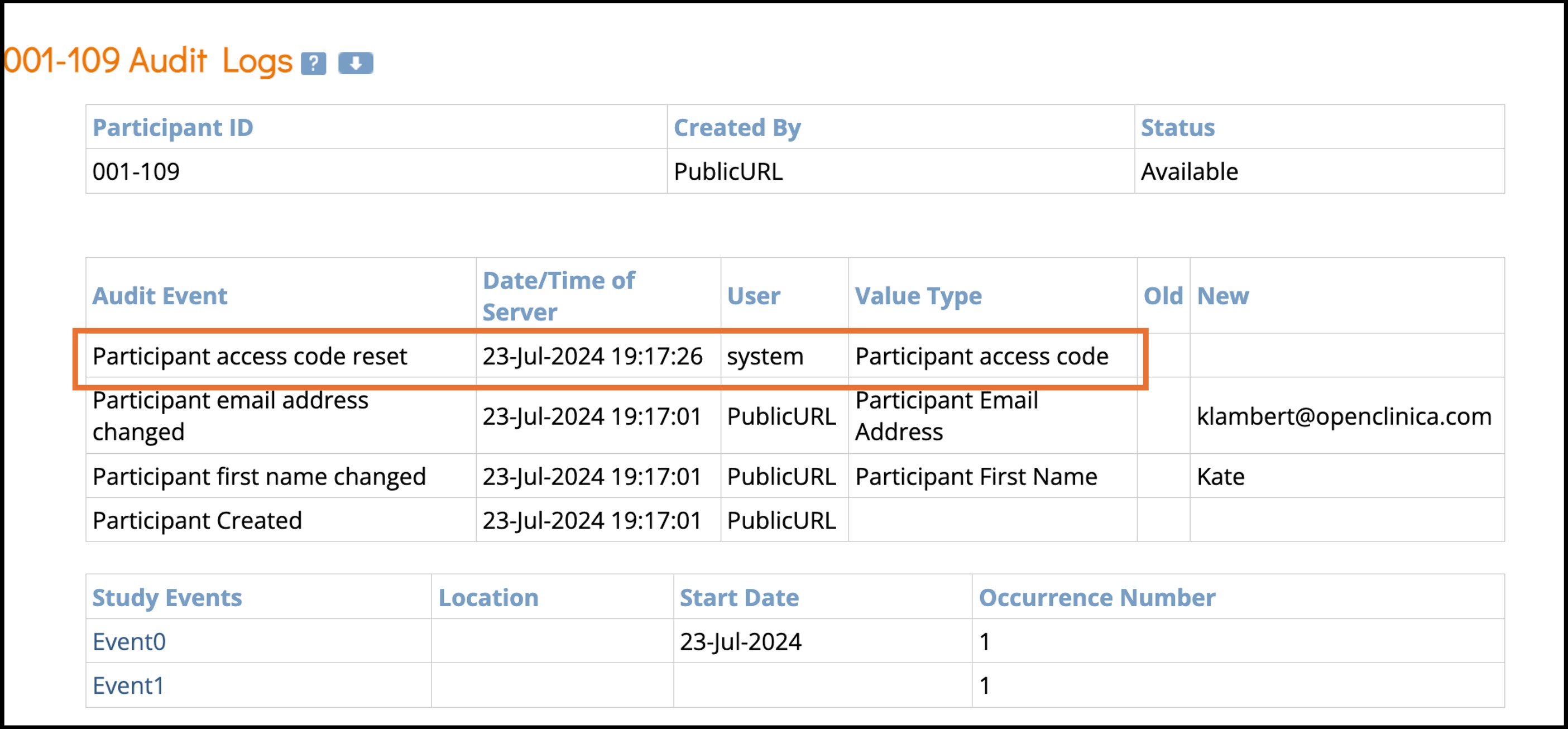Open the Event1 study event link

click(x=128, y=686)
